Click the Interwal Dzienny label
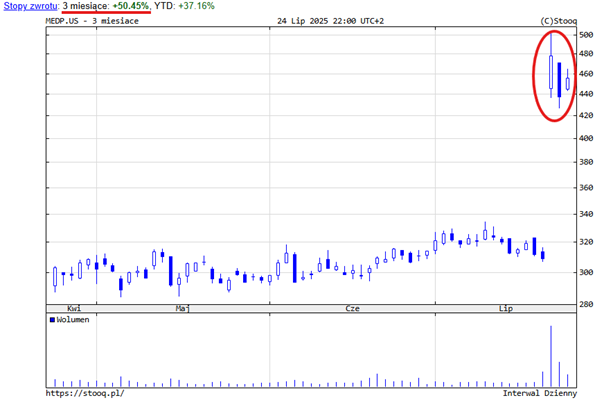 click(x=540, y=393)
